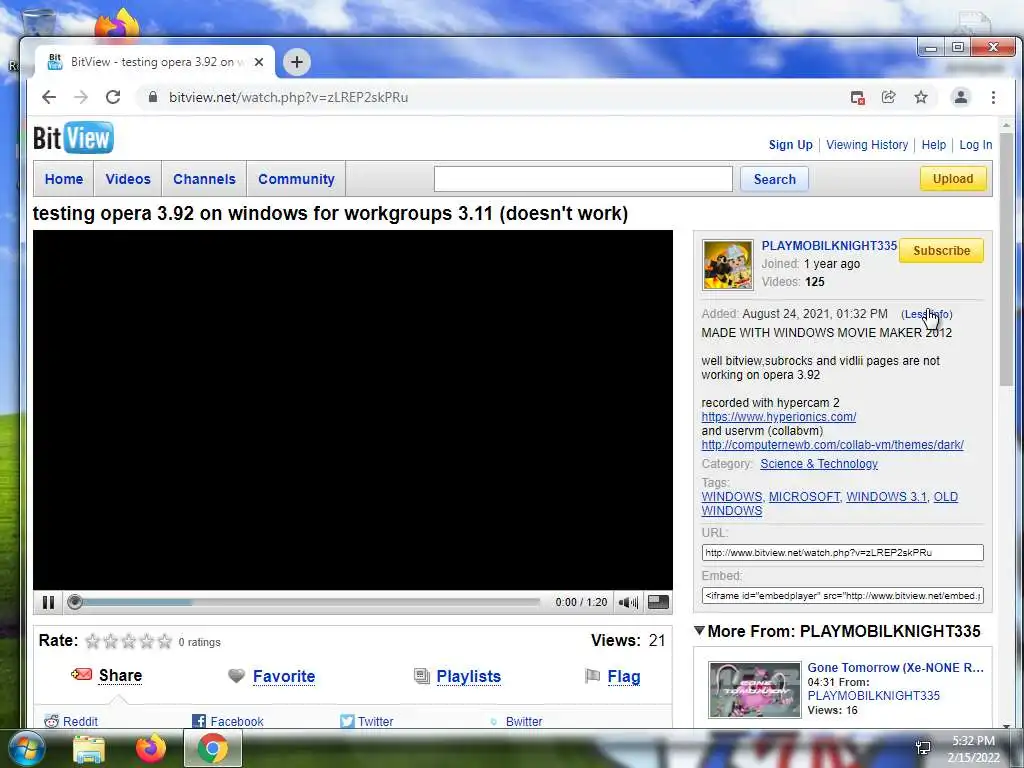Share video on Bwitter

pos(524,722)
